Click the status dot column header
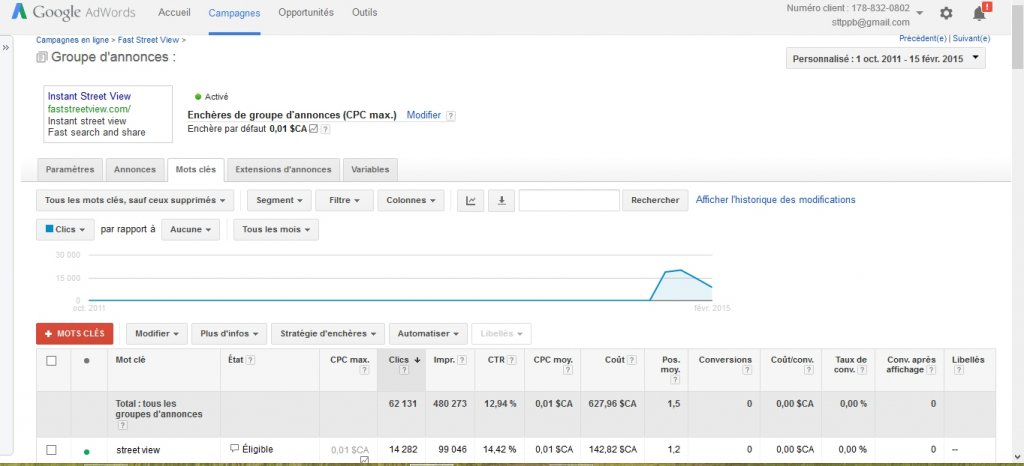 [x=87, y=360]
